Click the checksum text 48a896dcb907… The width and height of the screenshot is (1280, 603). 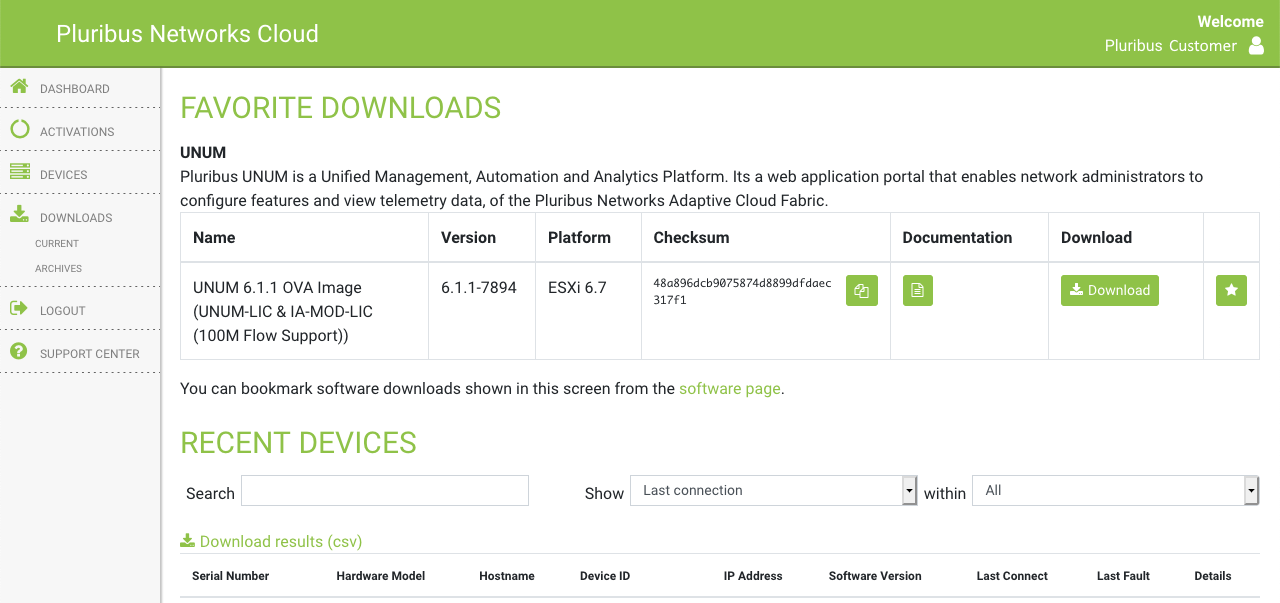[742, 291]
